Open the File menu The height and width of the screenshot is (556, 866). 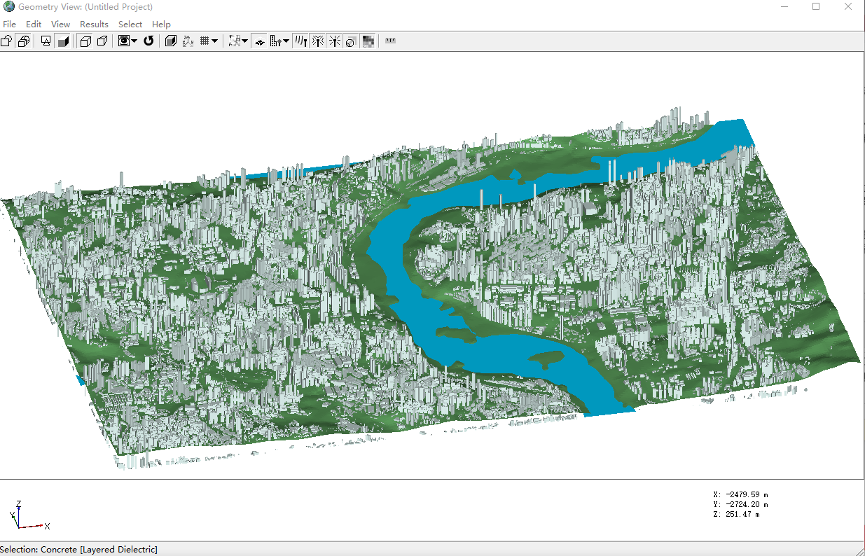pyautogui.click(x=9, y=24)
